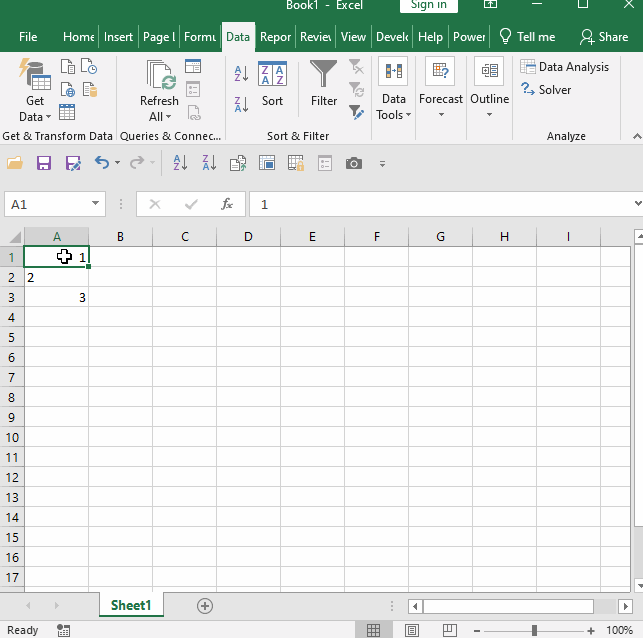
Task: Click the zoom slider handle
Action: [x=534, y=630]
